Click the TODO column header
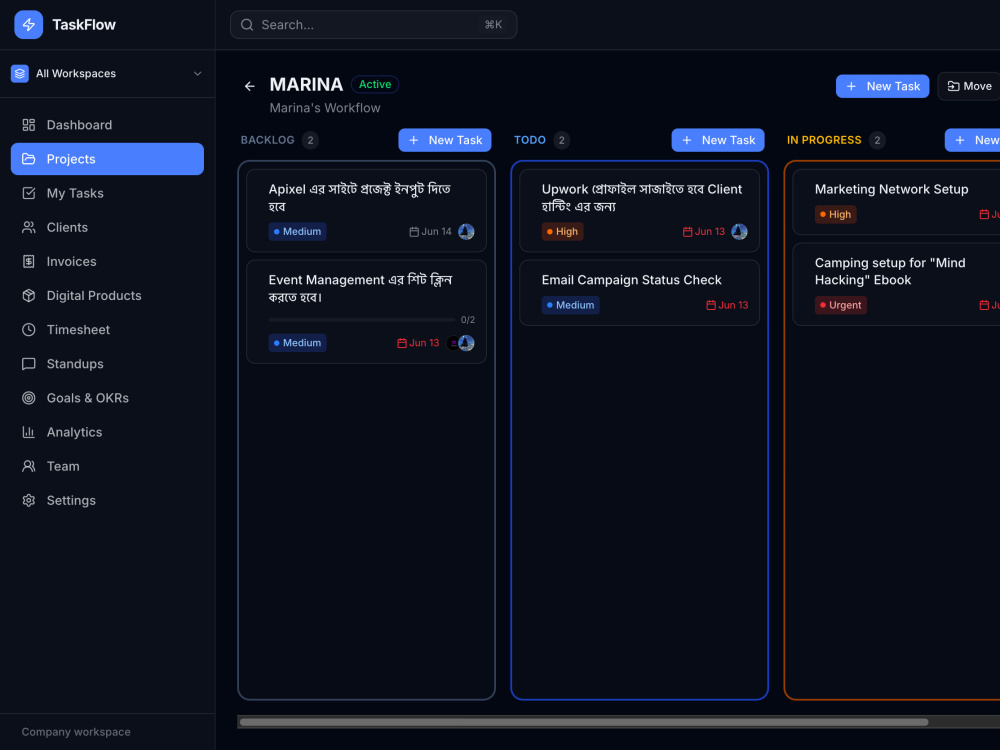 click(529, 140)
